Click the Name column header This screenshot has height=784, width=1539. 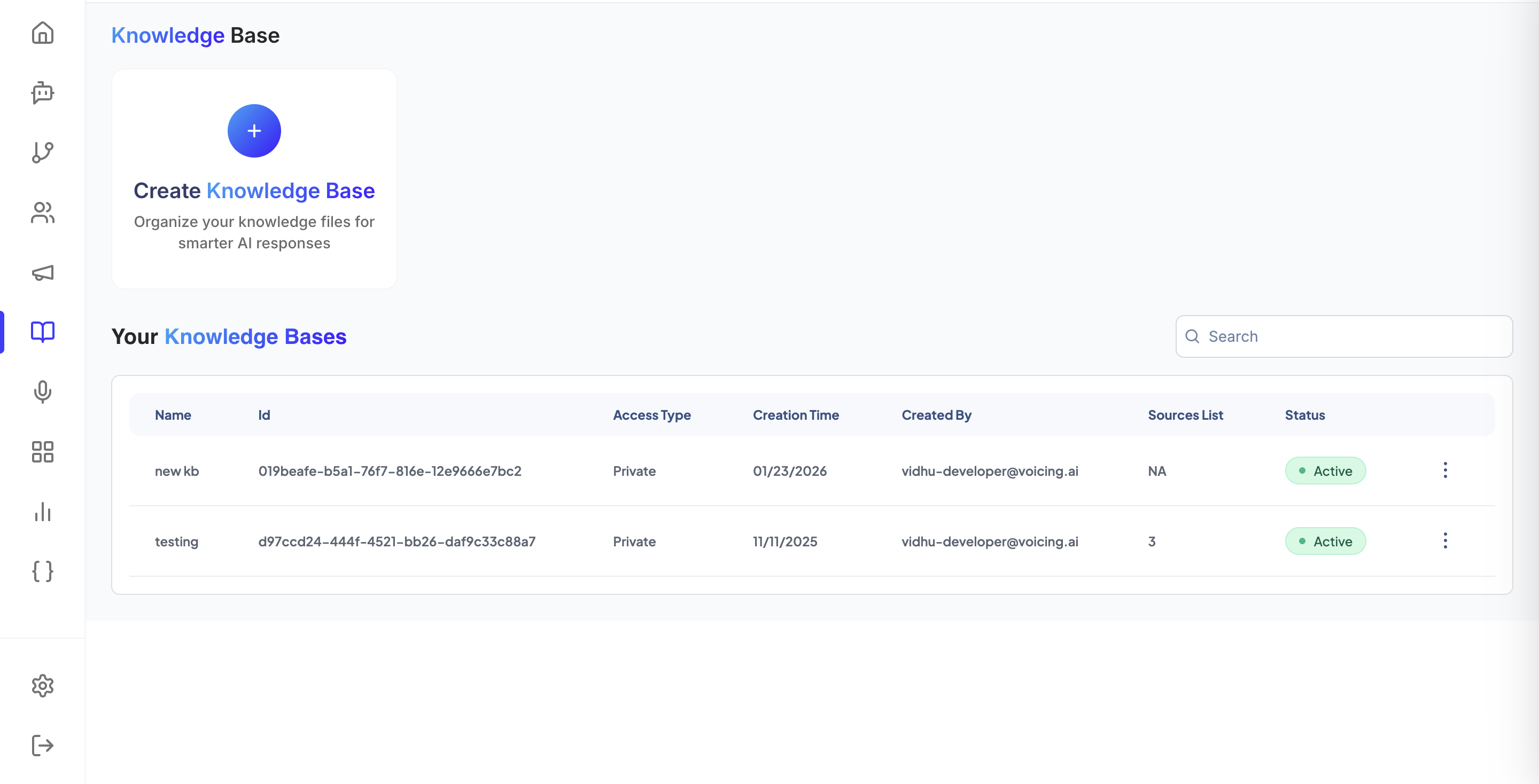click(x=173, y=414)
